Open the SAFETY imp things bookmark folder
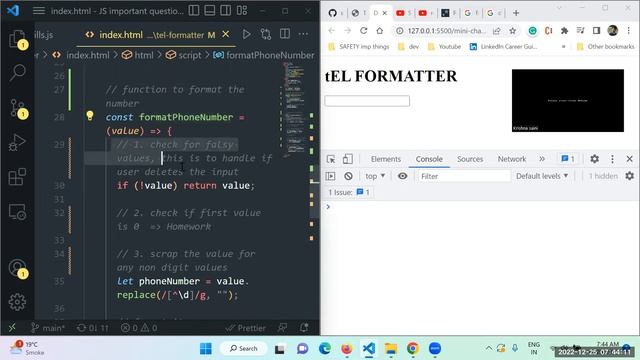The height and width of the screenshot is (360, 640). [x=358, y=47]
